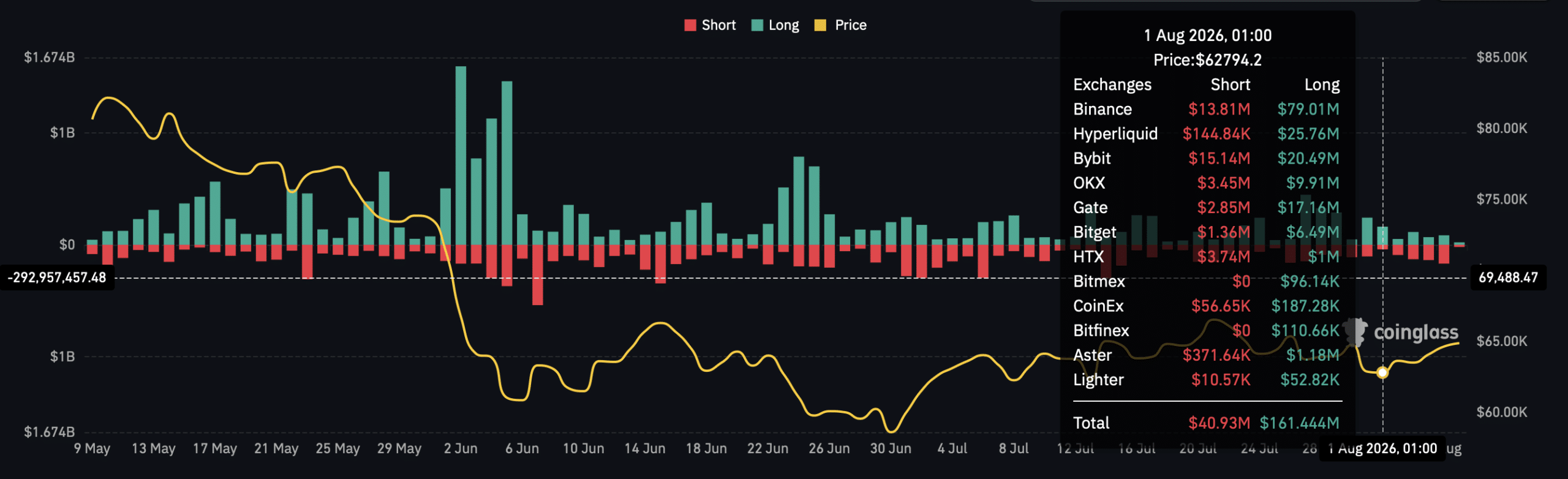Toggle the Price series in the legend

(x=840, y=25)
